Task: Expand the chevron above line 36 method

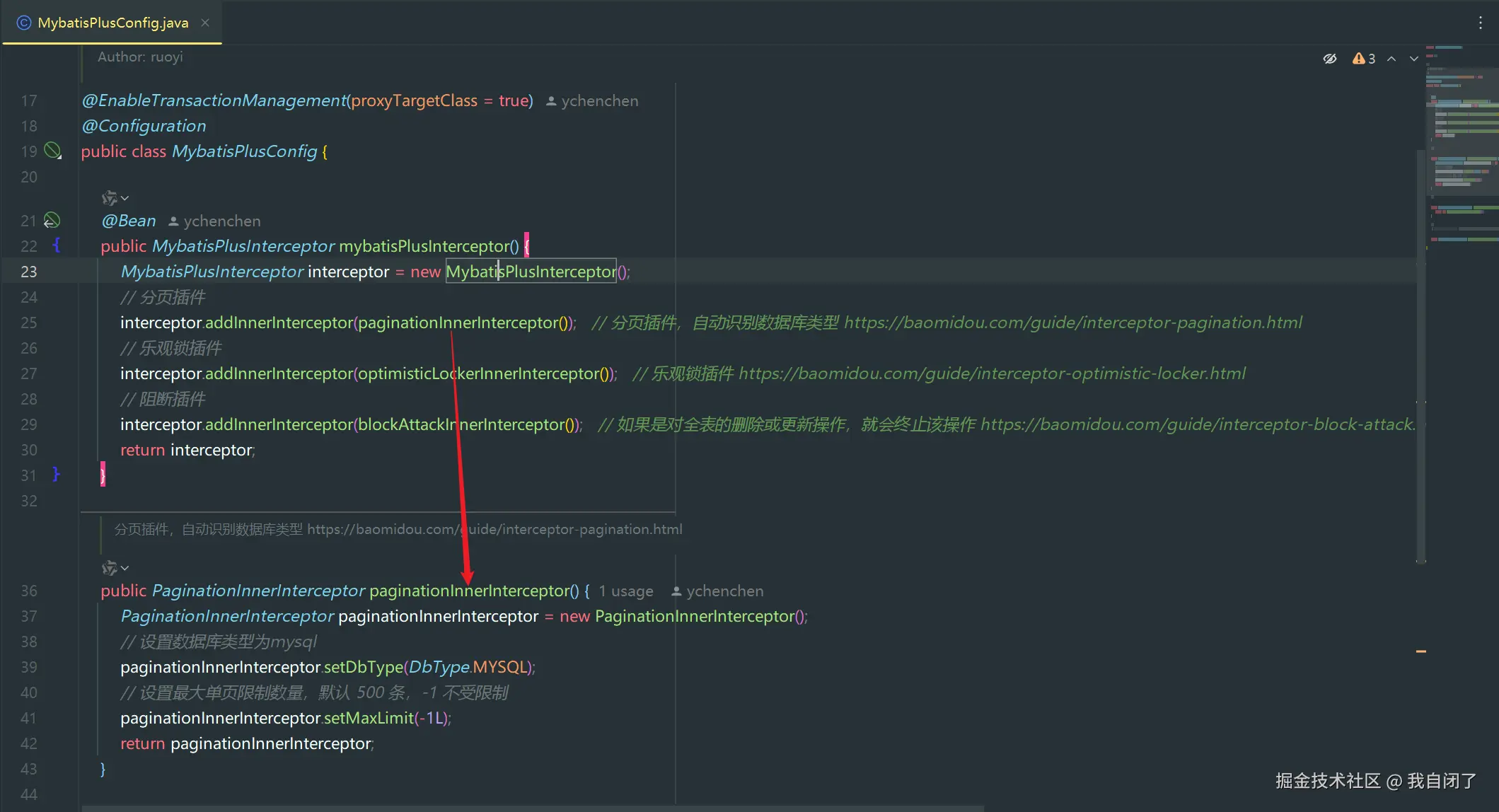Action: point(125,568)
